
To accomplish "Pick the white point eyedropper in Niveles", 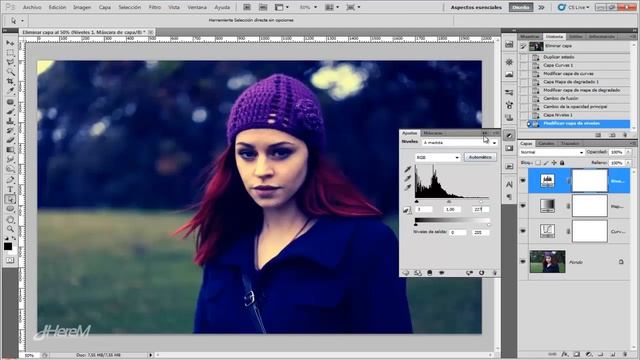I will (x=407, y=187).
